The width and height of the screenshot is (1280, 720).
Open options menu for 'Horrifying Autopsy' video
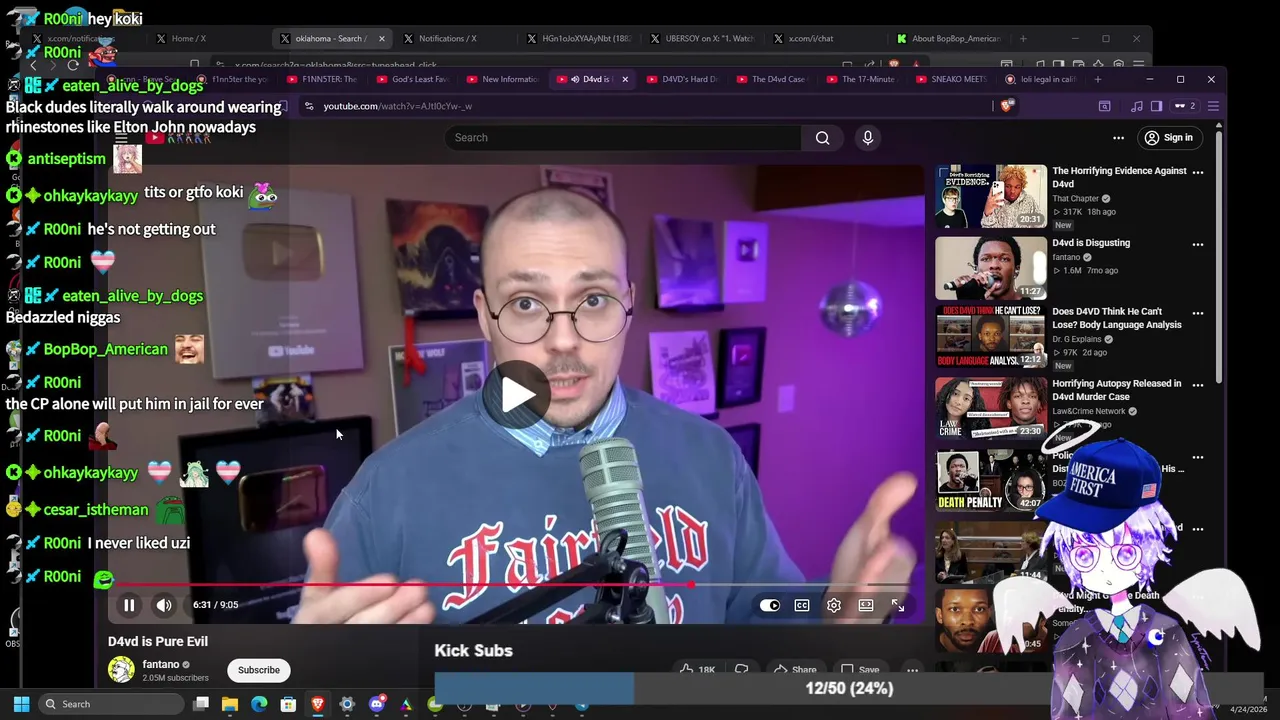[1198, 385]
